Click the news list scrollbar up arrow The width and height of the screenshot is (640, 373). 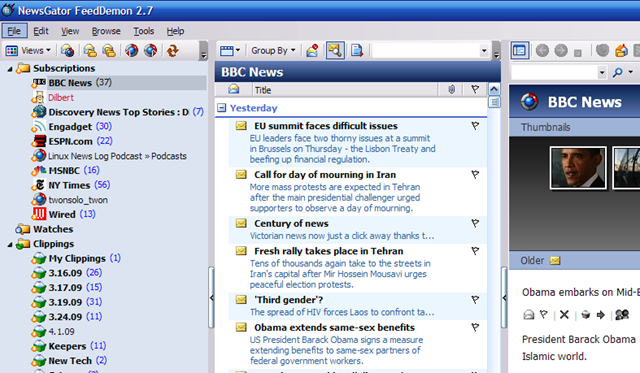point(494,89)
